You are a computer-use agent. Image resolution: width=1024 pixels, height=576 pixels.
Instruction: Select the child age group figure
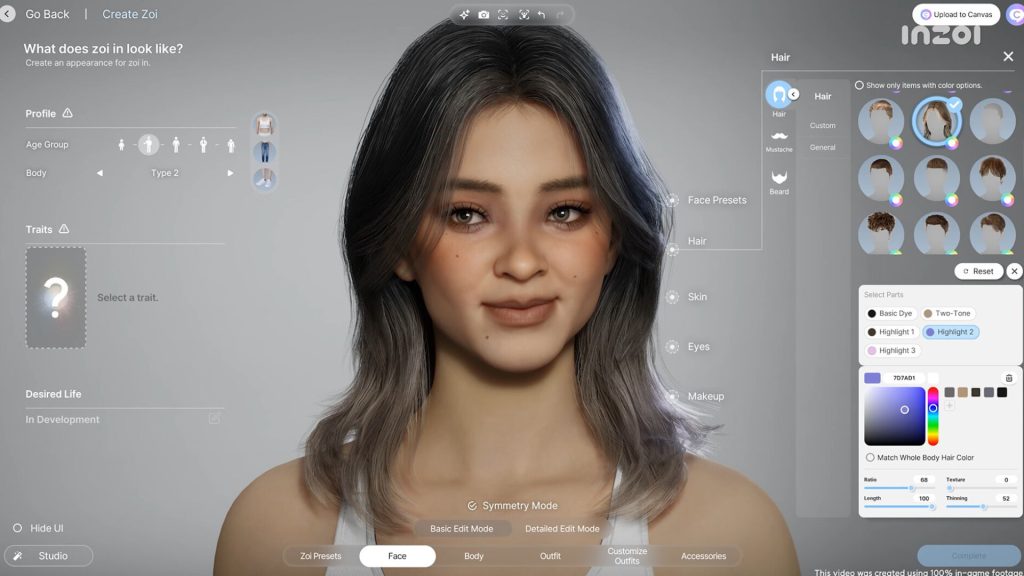point(121,145)
